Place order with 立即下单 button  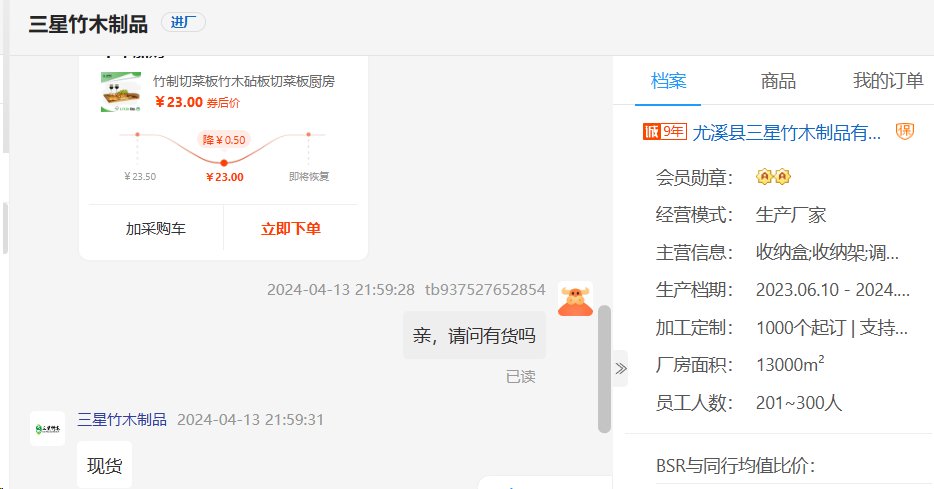point(291,229)
